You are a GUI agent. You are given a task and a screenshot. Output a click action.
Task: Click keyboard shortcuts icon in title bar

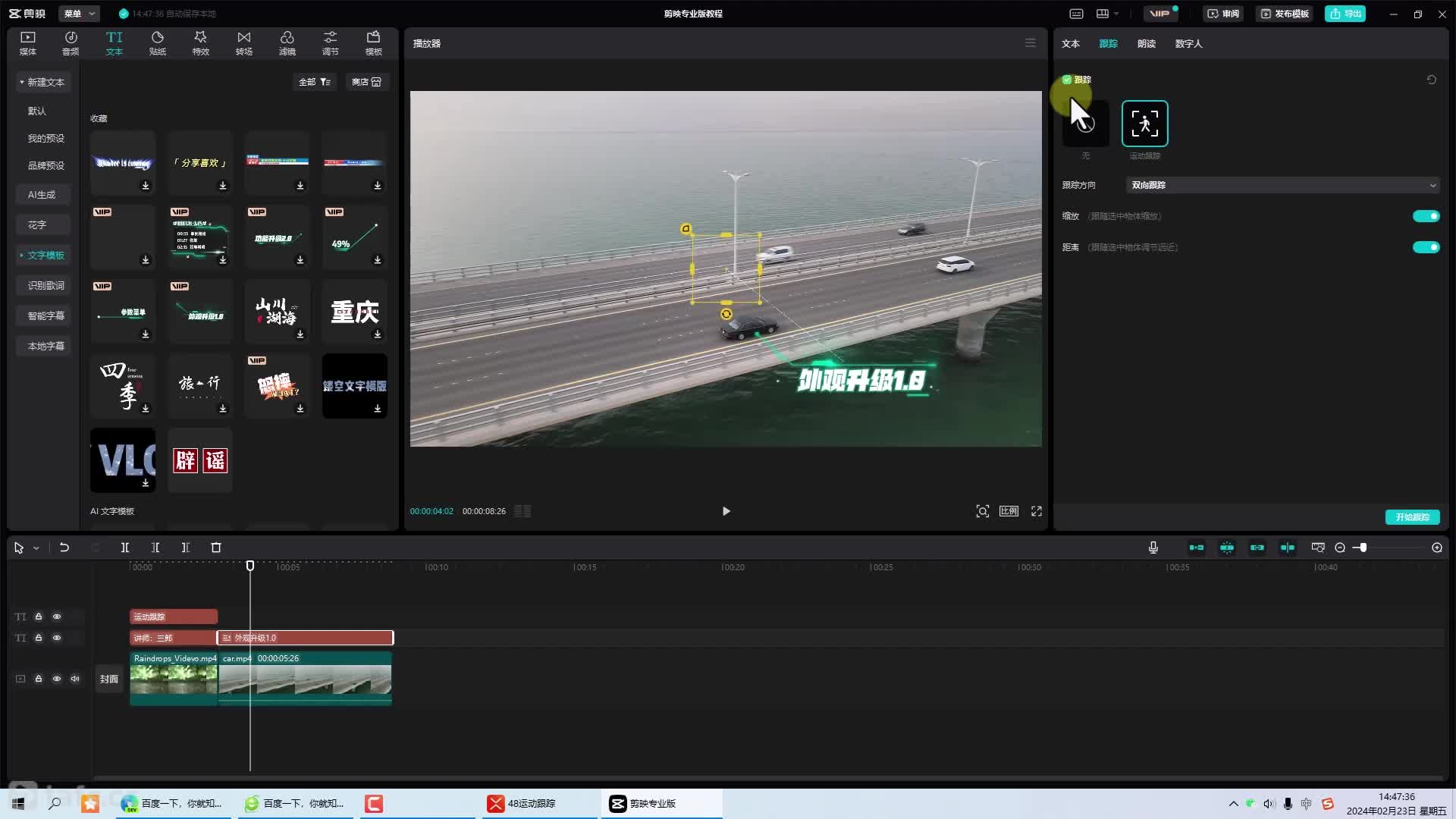pos(1076,14)
